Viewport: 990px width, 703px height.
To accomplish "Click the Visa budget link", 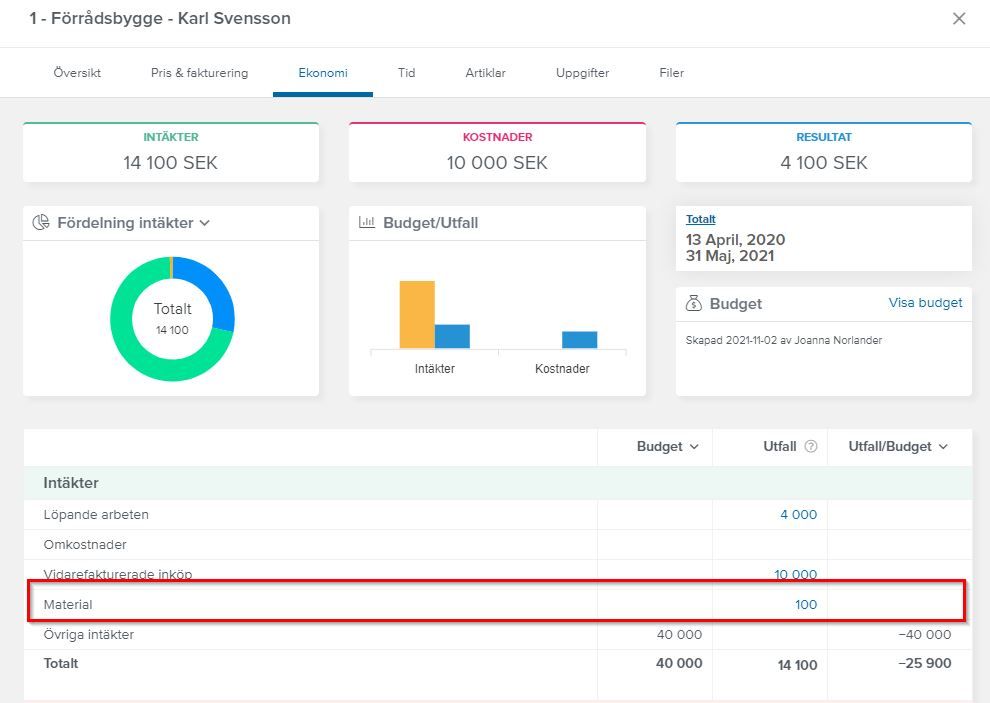I will point(926,303).
